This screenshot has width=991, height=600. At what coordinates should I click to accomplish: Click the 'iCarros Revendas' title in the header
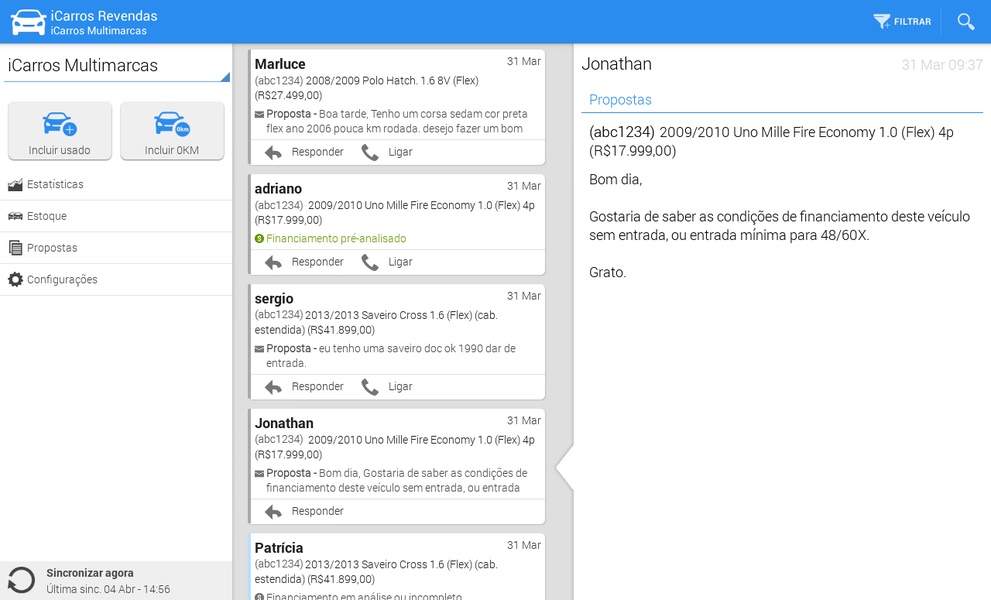104,16
